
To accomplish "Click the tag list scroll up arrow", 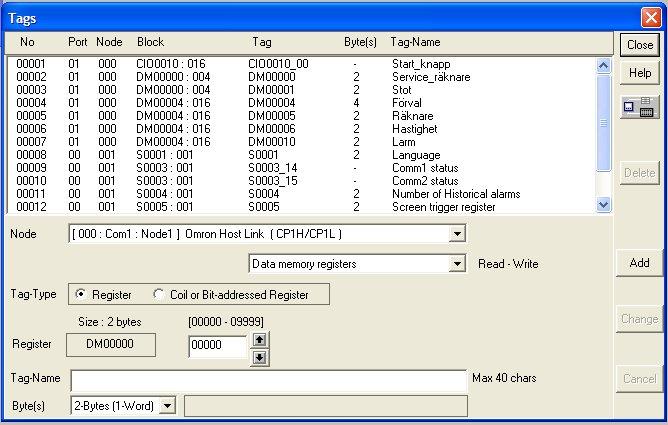I will tap(603, 66).
